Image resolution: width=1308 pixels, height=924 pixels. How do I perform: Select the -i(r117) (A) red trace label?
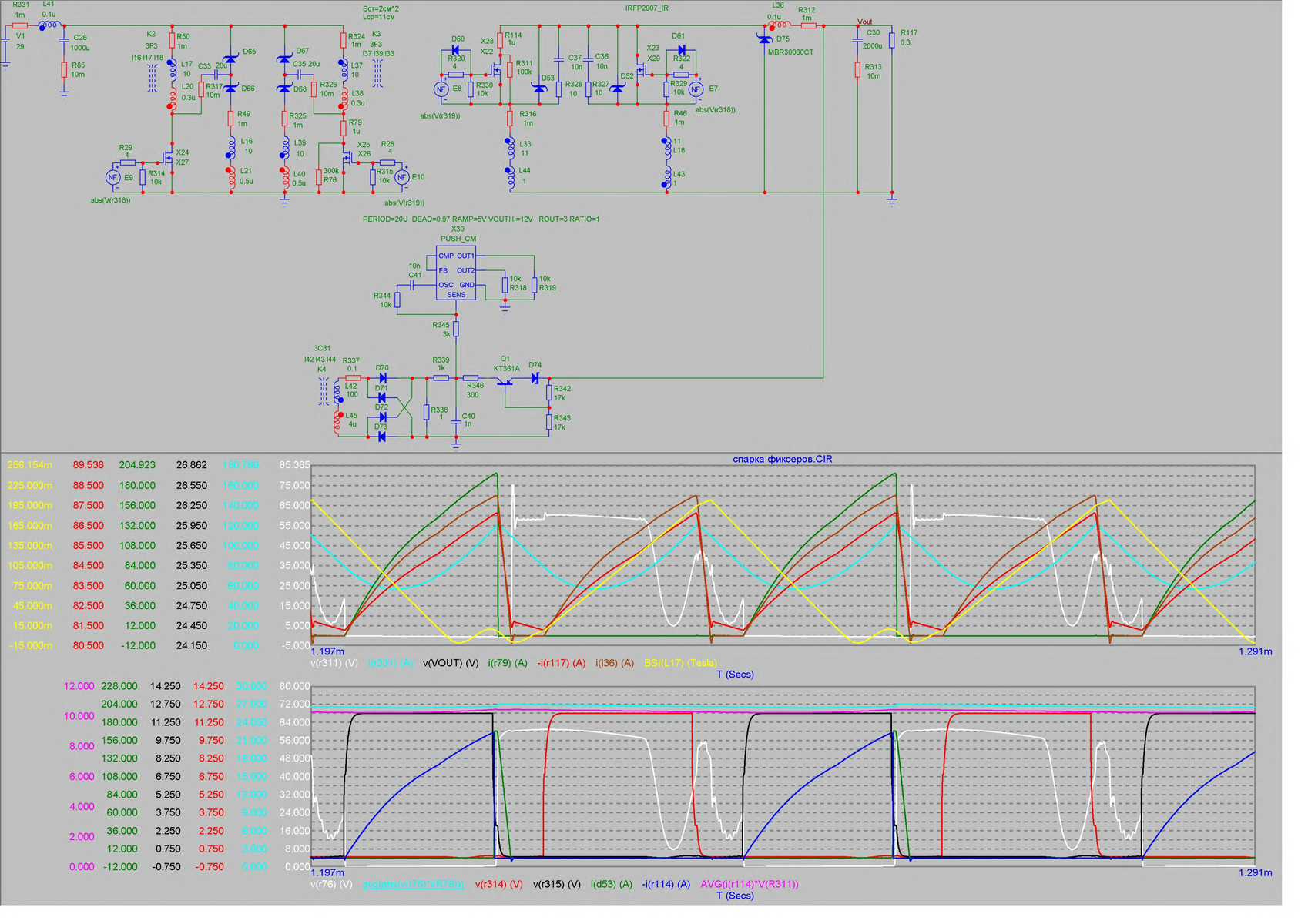point(562,662)
